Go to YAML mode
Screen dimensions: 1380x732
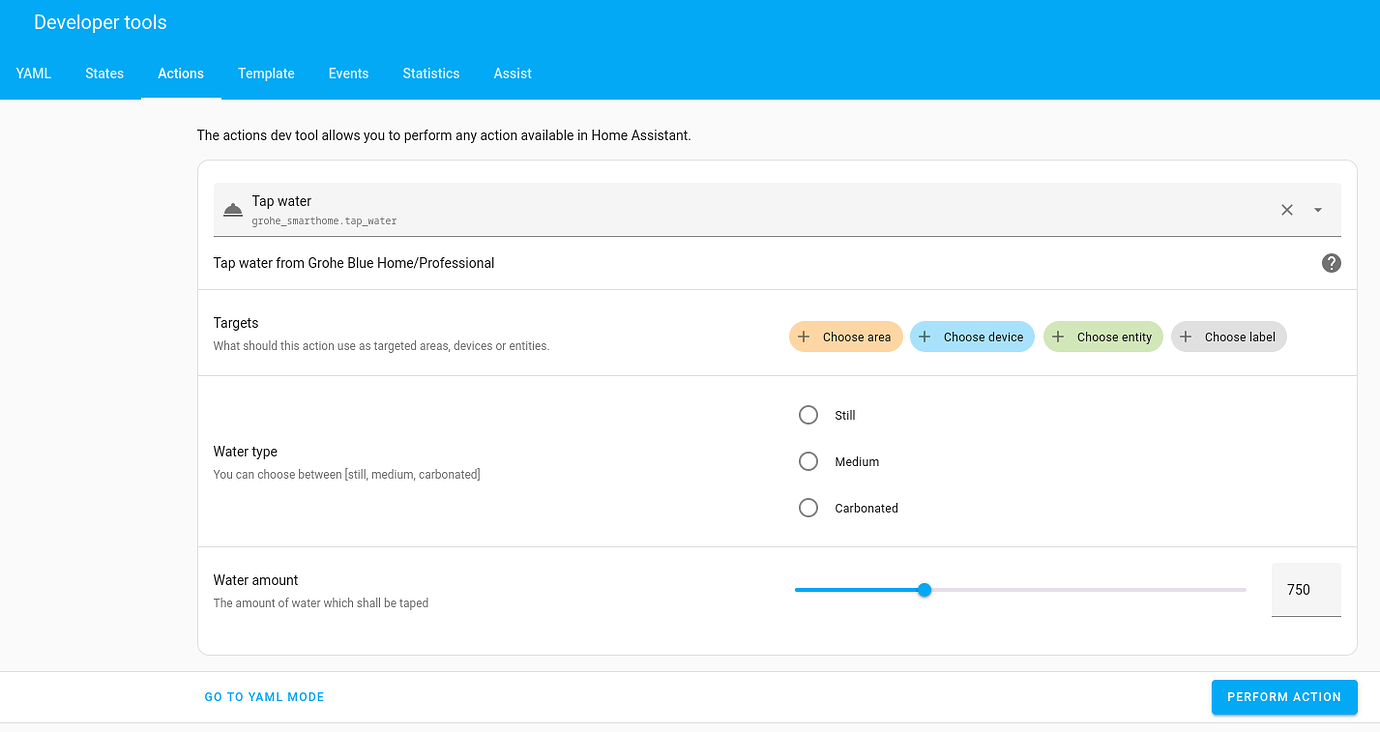point(264,697)
